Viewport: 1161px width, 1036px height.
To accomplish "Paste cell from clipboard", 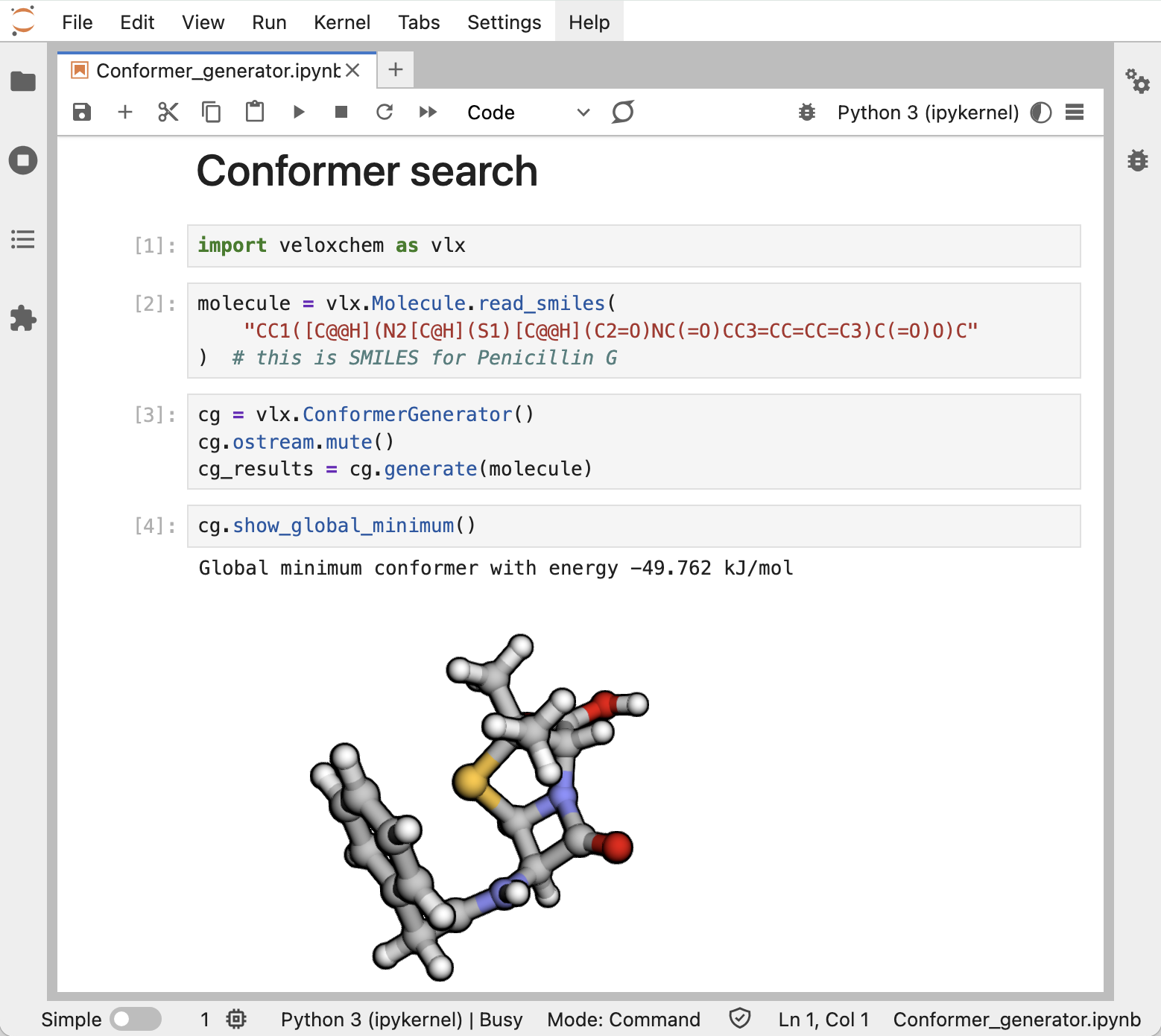I will [255, 113].
